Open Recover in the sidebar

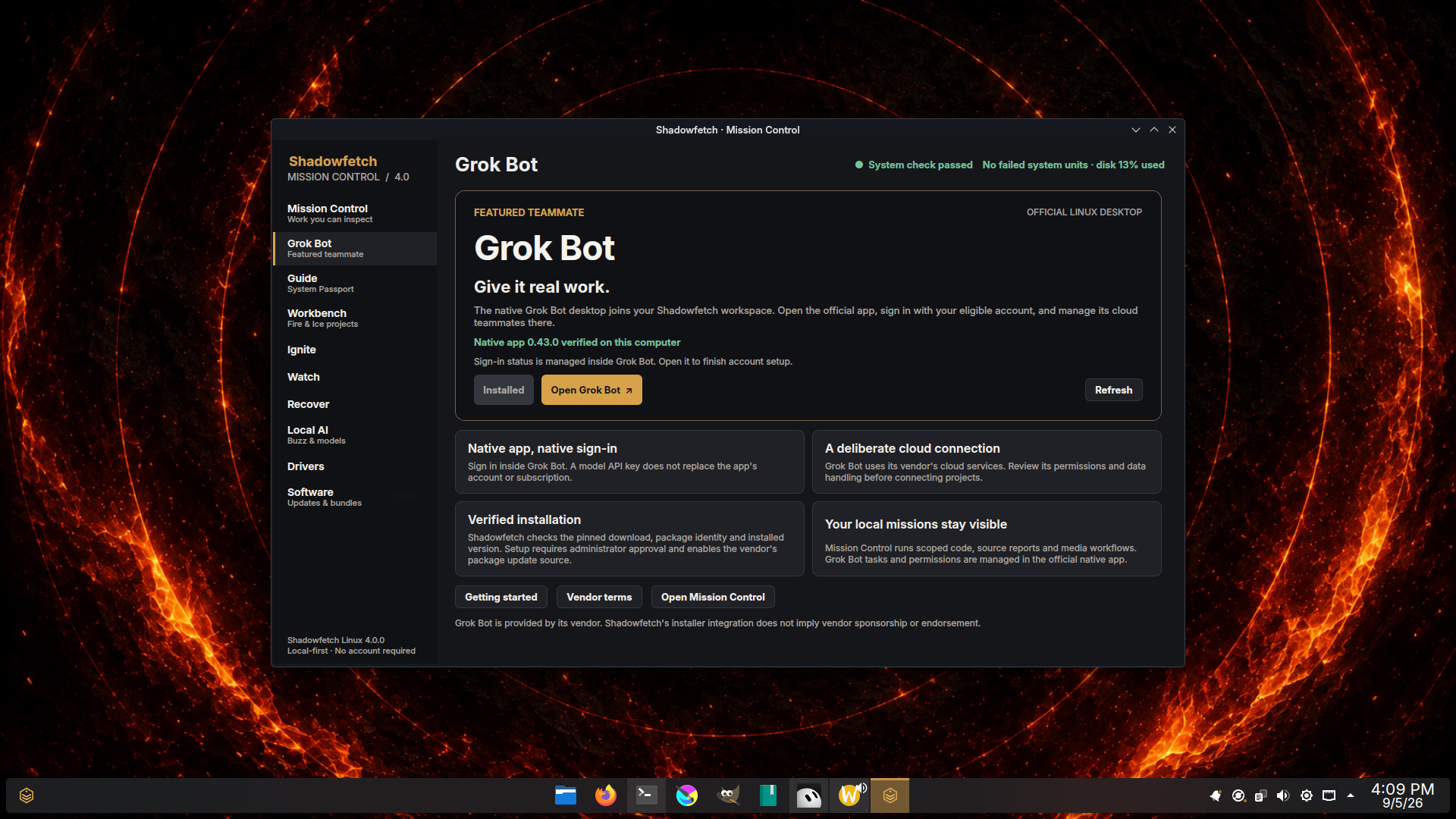coord(355,404)
